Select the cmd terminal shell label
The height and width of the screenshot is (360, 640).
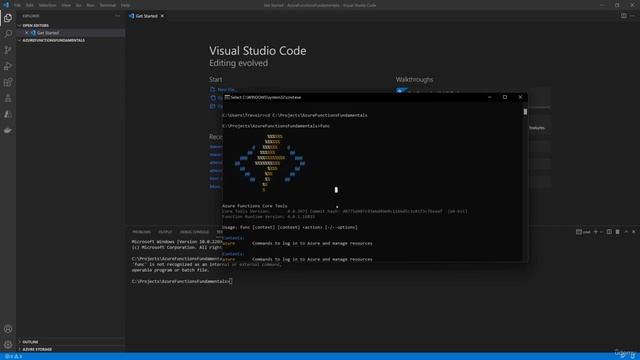pyautogui.click(x=583, y=232)
